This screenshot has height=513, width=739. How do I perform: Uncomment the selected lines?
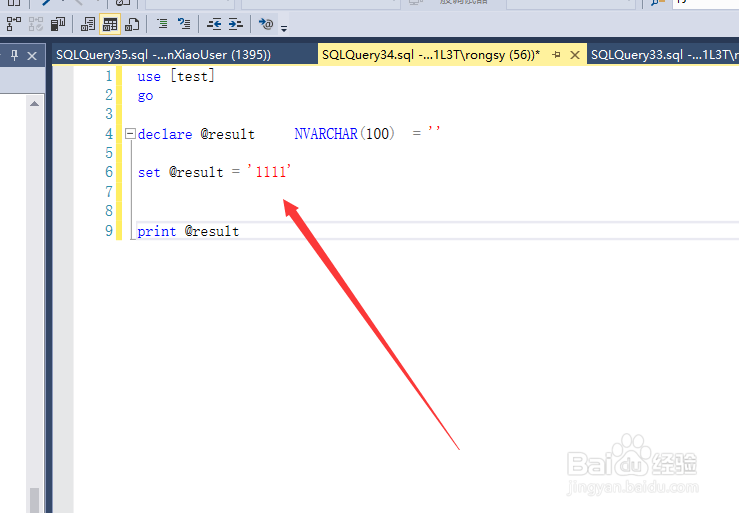[x=184, y=24]
